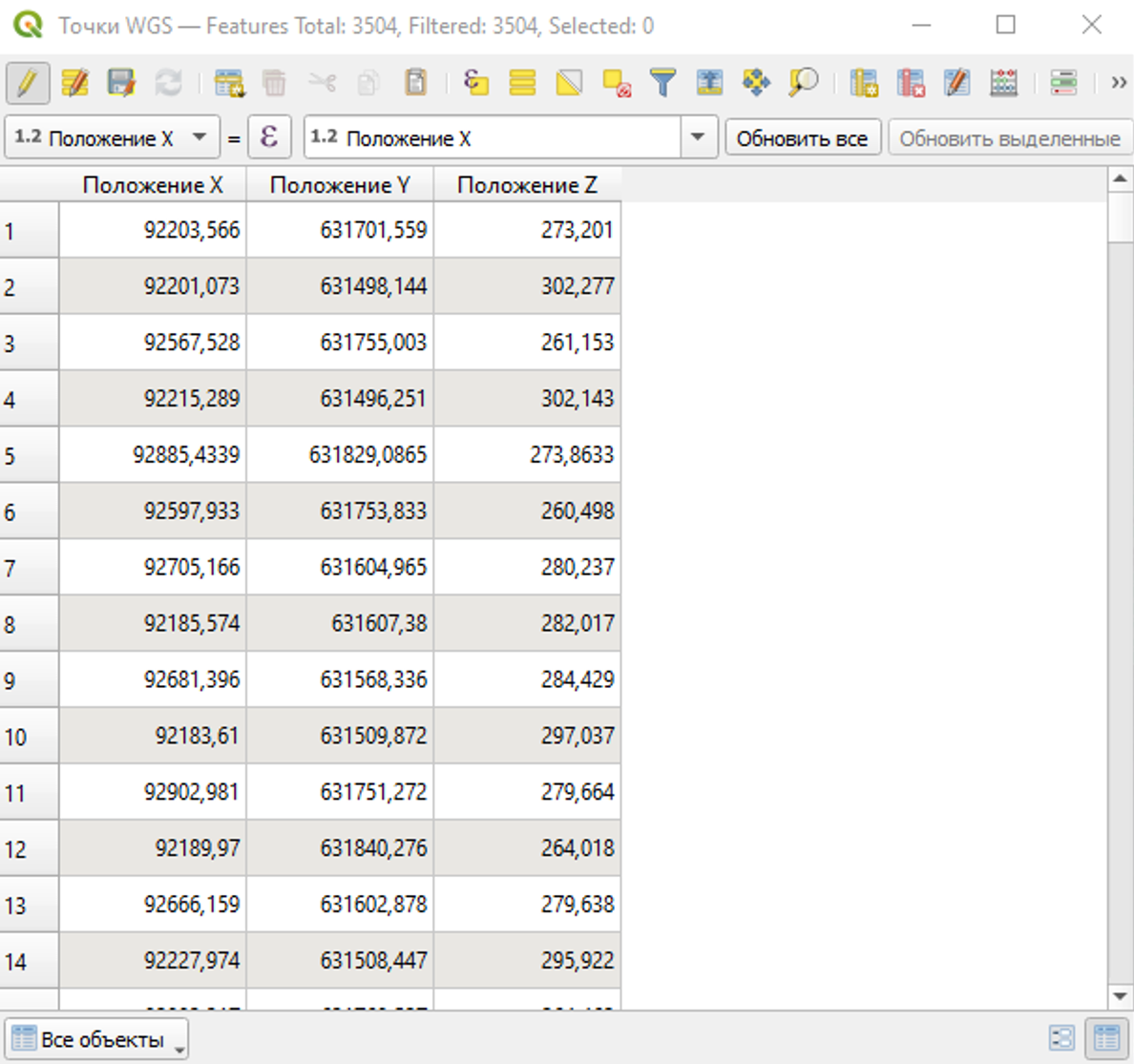Image resolution: width=1134 pixels, height=1064 pixels.
Task: Click the add feature icon
Action: [229, 83]
